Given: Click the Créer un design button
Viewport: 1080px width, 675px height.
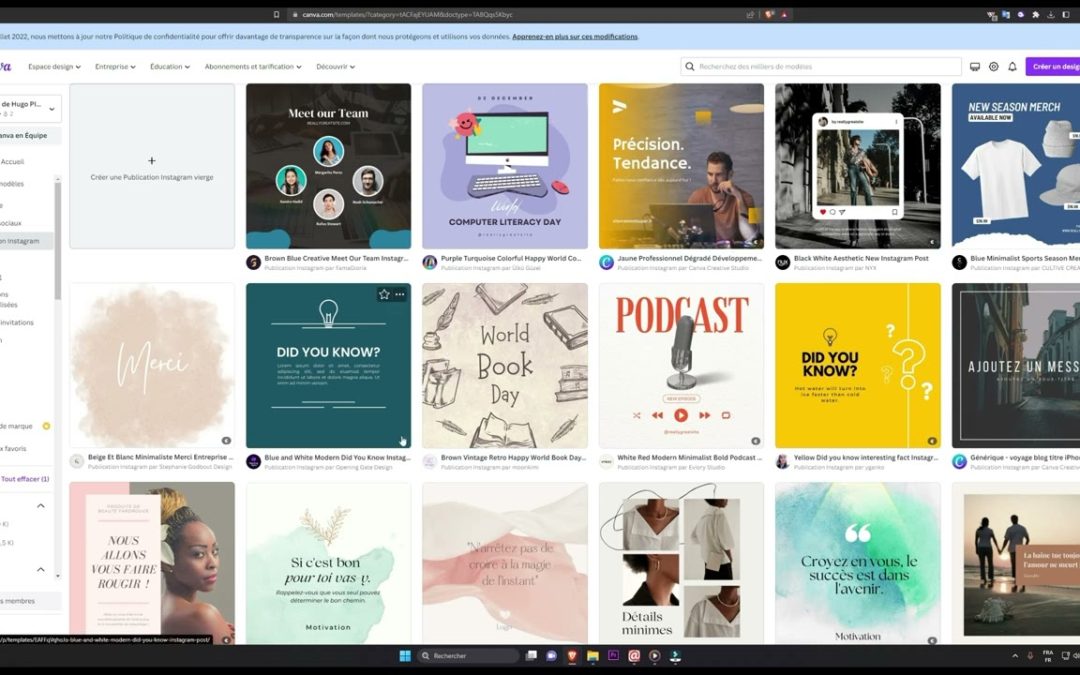Looking at the screenshot, I should (1053, 67).
